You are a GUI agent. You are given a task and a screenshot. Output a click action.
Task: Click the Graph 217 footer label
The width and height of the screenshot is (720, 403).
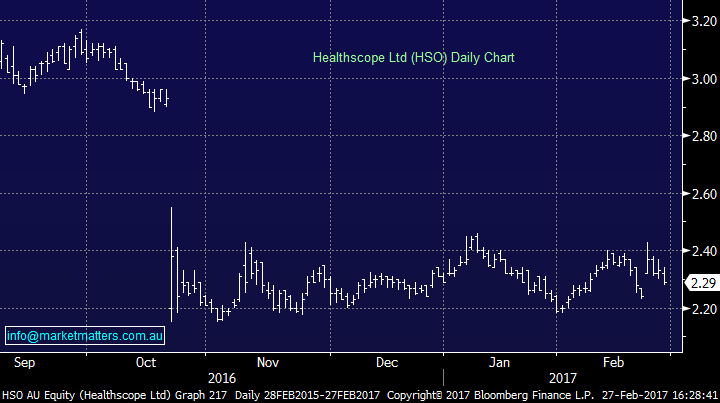coord(201,395)
